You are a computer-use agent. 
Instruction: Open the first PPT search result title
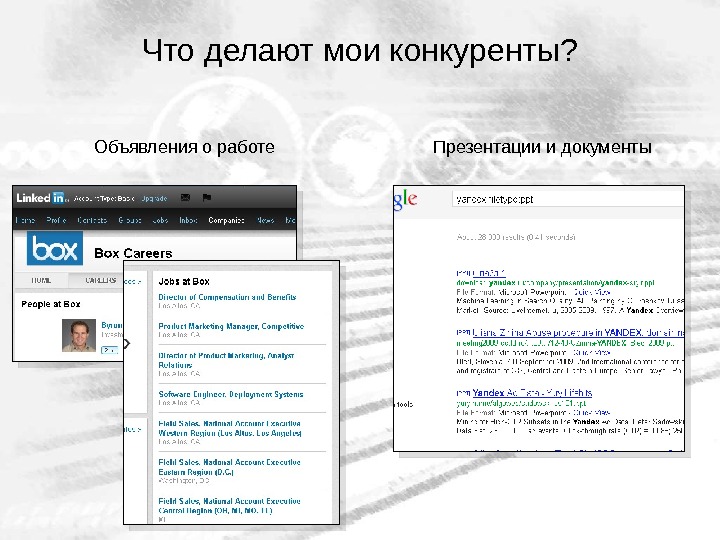(489, 273)
